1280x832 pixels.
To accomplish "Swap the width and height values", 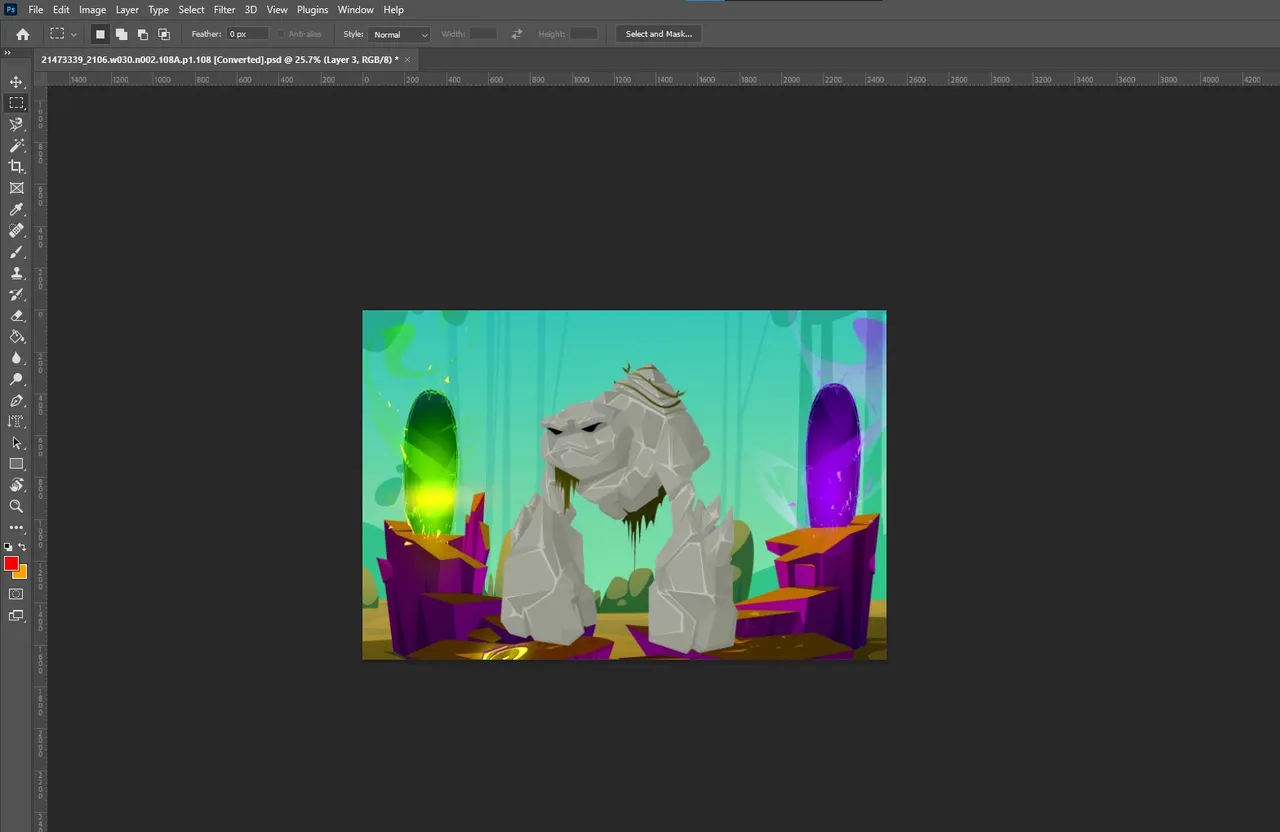I will pos(517,34).
